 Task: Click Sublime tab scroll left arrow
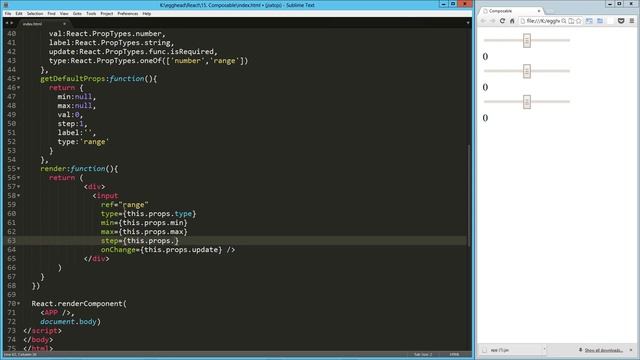(7, 24)
